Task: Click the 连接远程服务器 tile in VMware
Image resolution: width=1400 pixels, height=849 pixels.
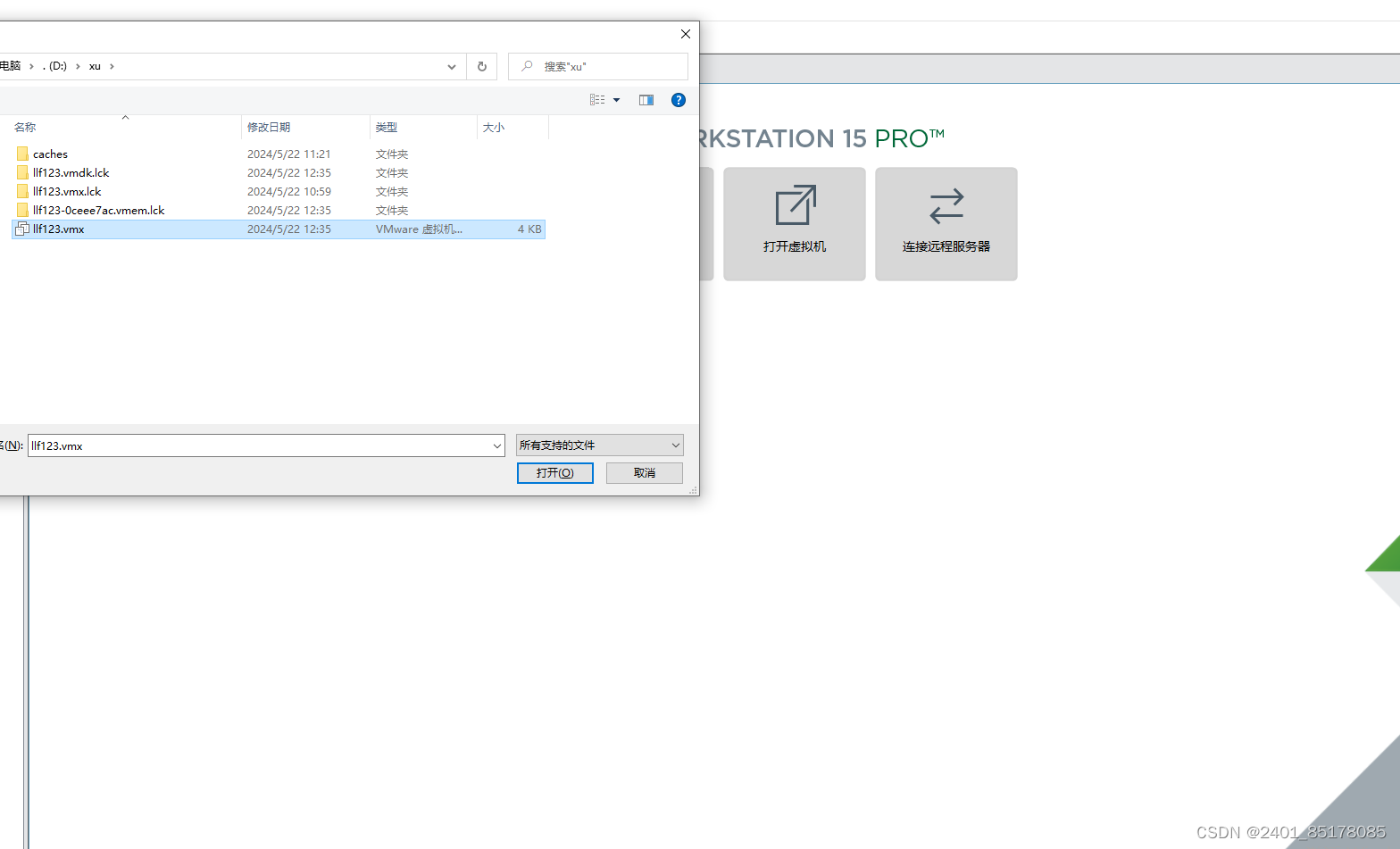Action: coord(946,224)
